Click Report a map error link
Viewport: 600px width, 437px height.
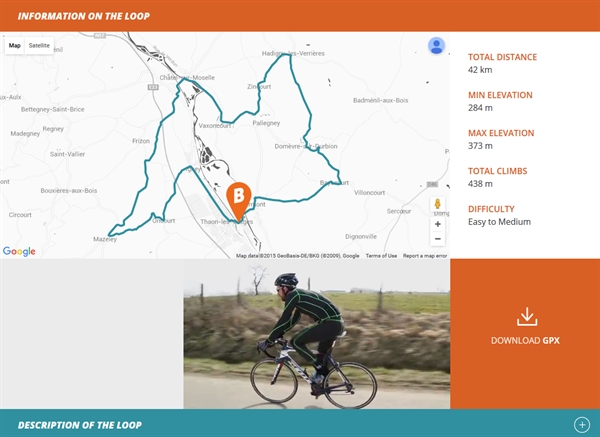click(x=425, y=256)
